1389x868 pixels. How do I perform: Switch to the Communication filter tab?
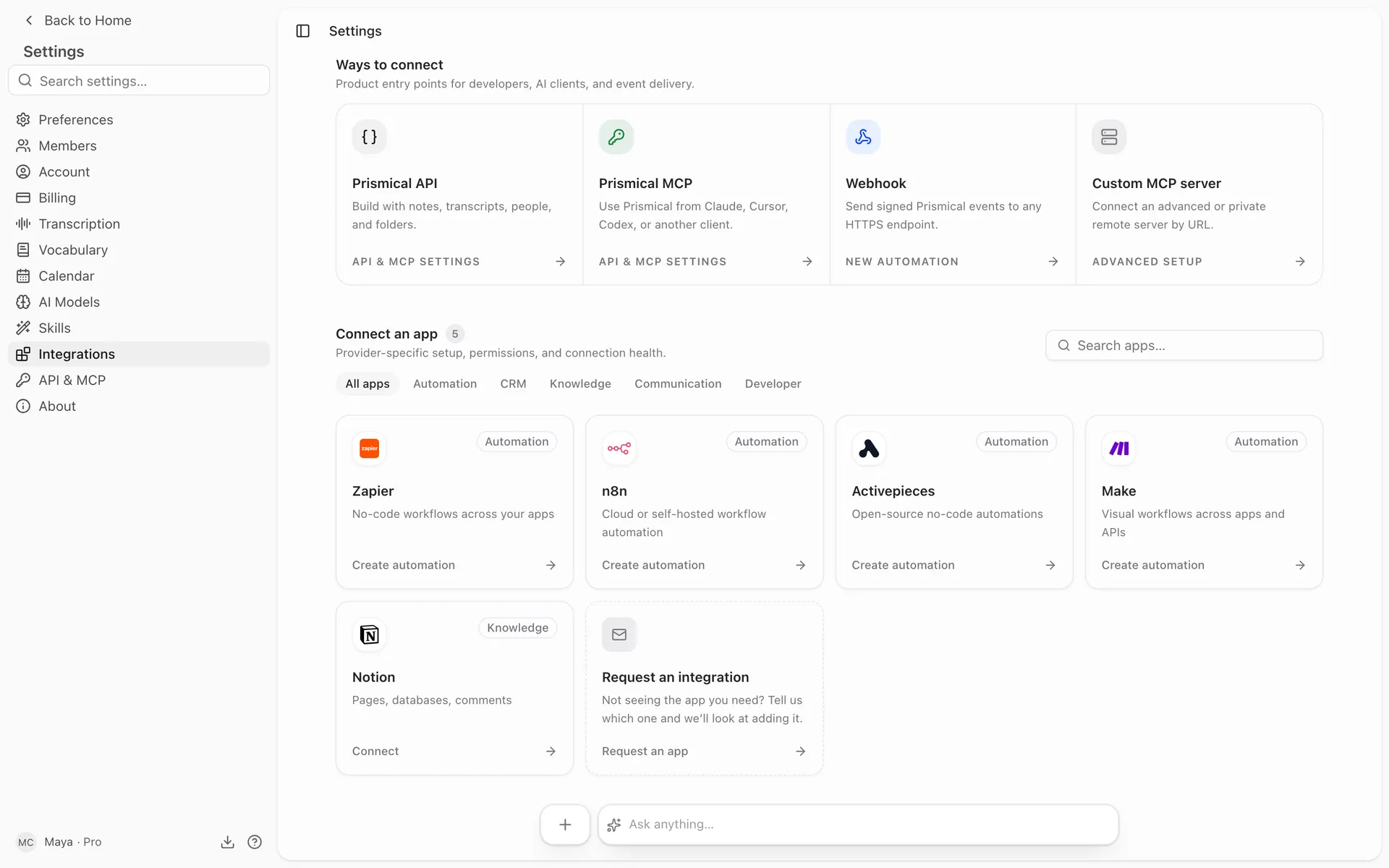678,384
